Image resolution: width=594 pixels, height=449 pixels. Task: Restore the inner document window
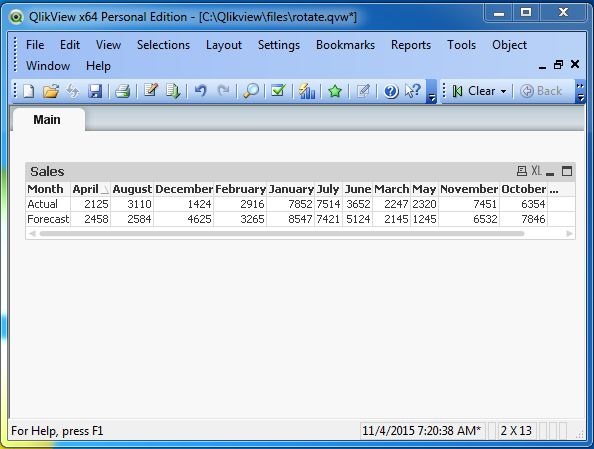coord(558,65)
